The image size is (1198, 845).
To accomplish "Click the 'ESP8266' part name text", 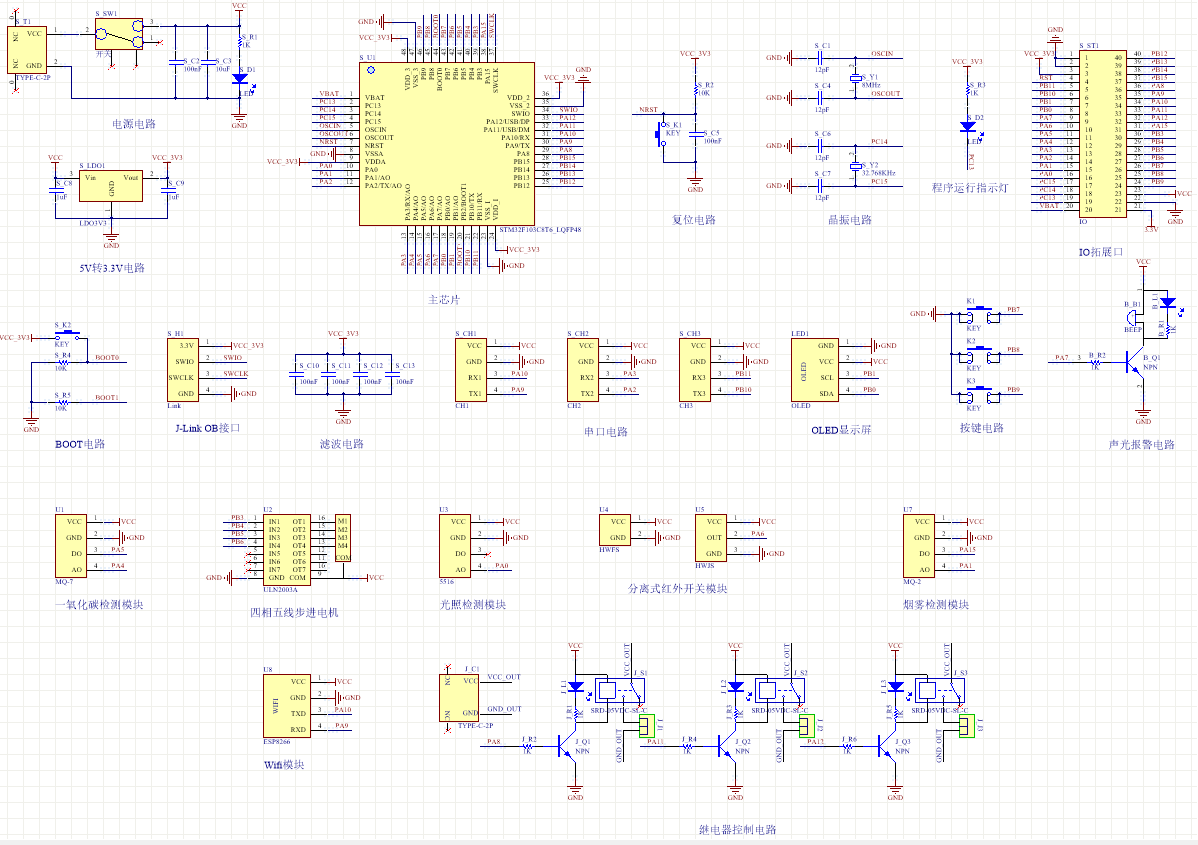I will 277,742.
